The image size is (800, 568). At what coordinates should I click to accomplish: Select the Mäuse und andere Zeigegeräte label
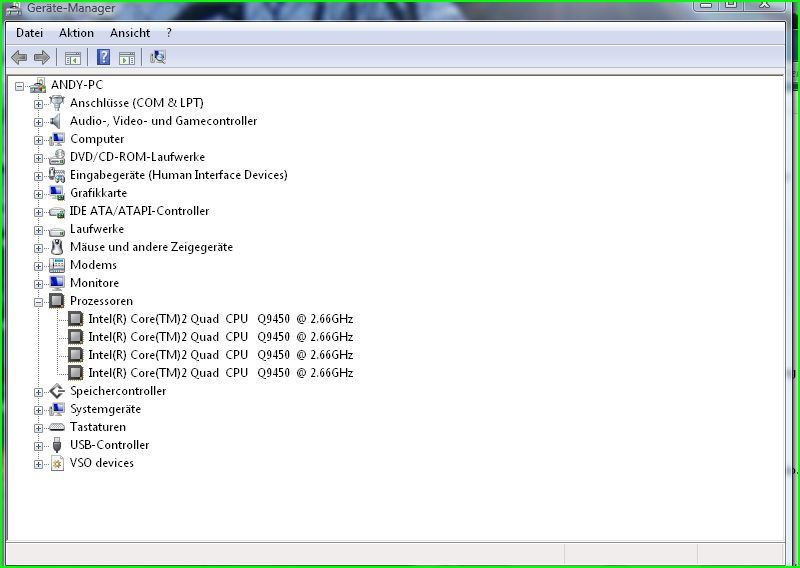[x=152, y=247]
